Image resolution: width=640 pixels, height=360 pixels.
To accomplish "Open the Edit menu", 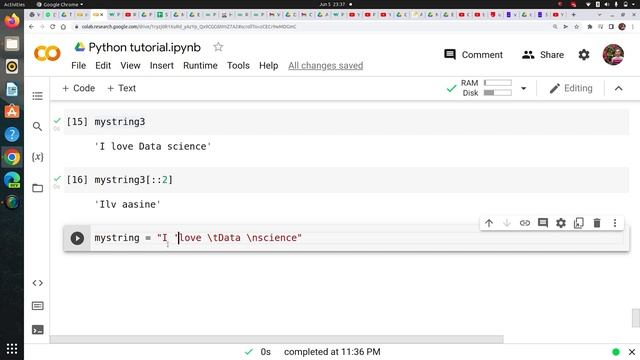I will click(103, 66).
